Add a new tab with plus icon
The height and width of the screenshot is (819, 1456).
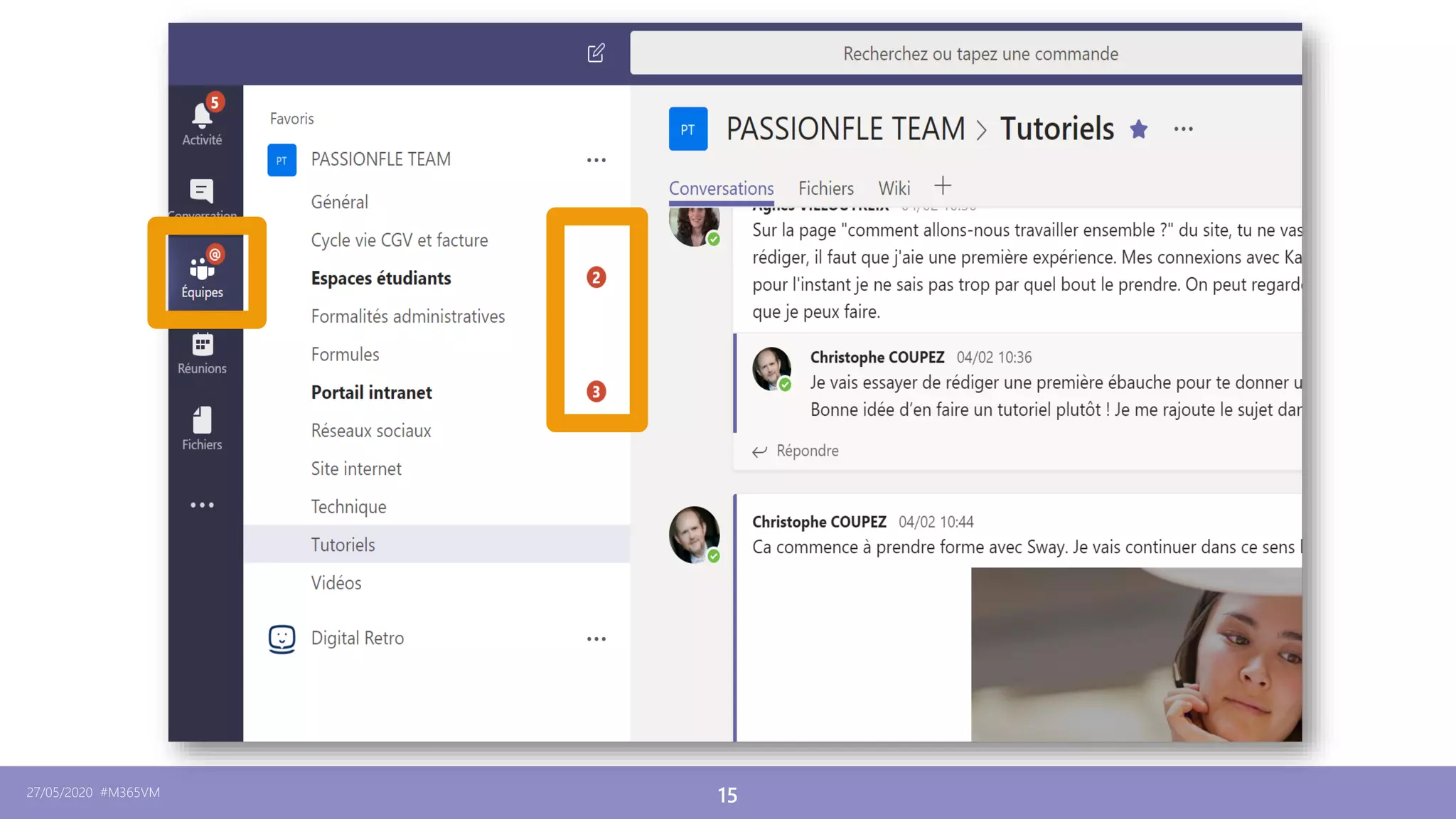pyautogui.click(x=943, y=186)
